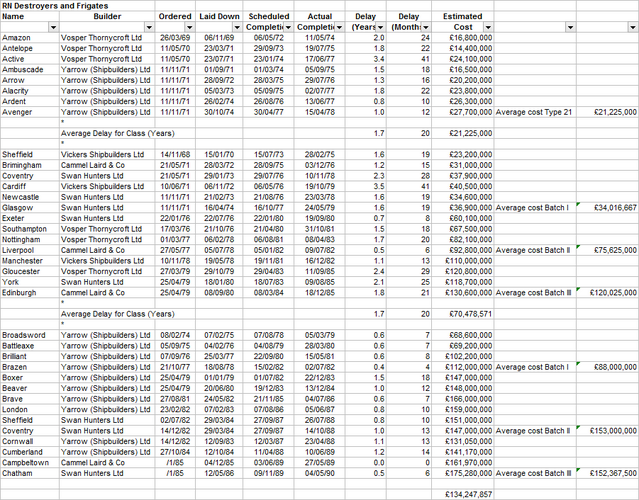
Task: Select the Builder header cell
Action: click(x=107, y=16)
